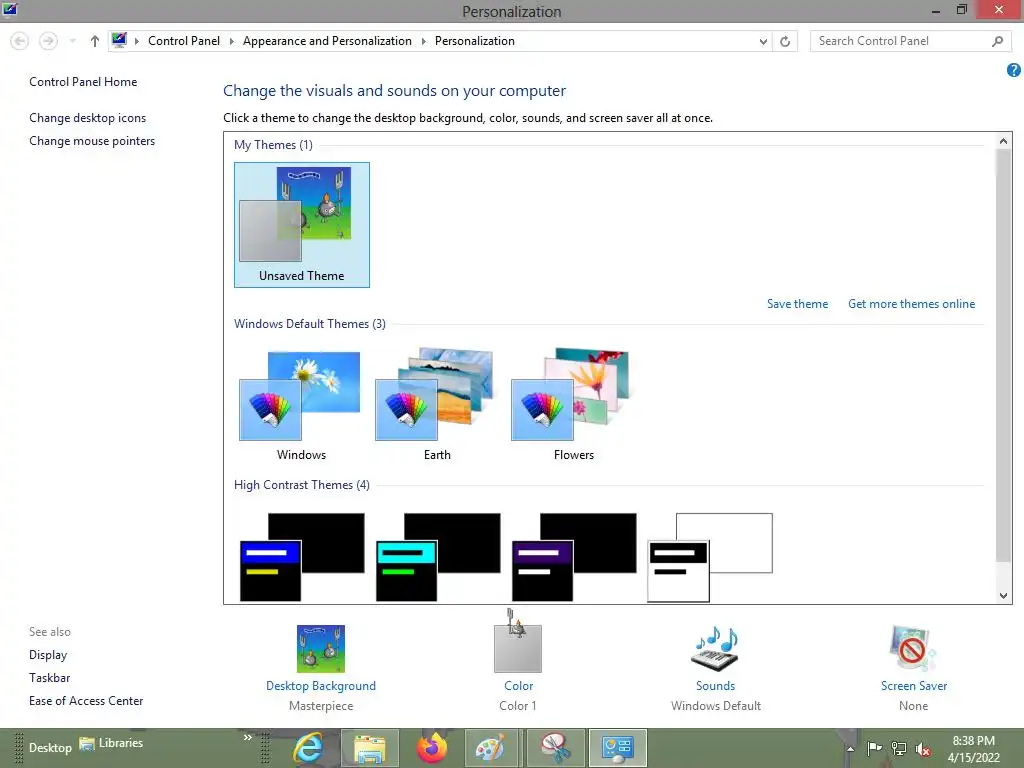1024x768 pixels.
Task: Open Ease of Access Center link
Action: tap(86, 700)
